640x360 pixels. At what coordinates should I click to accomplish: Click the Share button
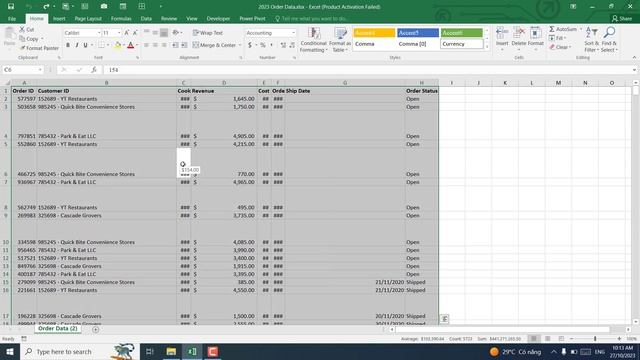(622, 18)
